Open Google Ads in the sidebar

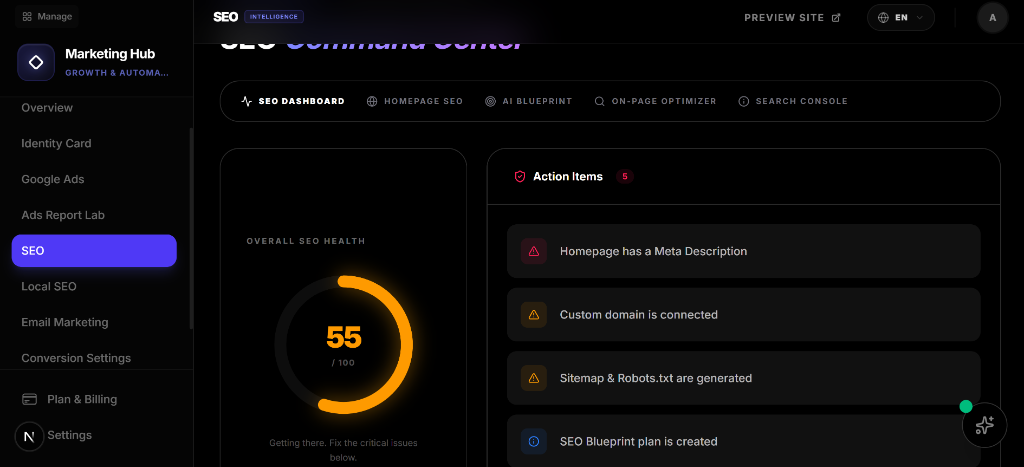94,179
